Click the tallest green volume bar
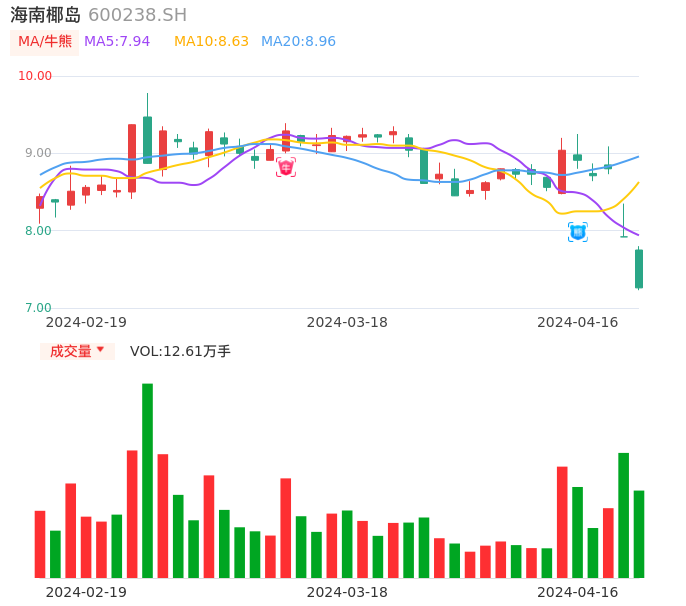Image resolution: width=686 pixels, height=606 pixels. coord(147,480)
